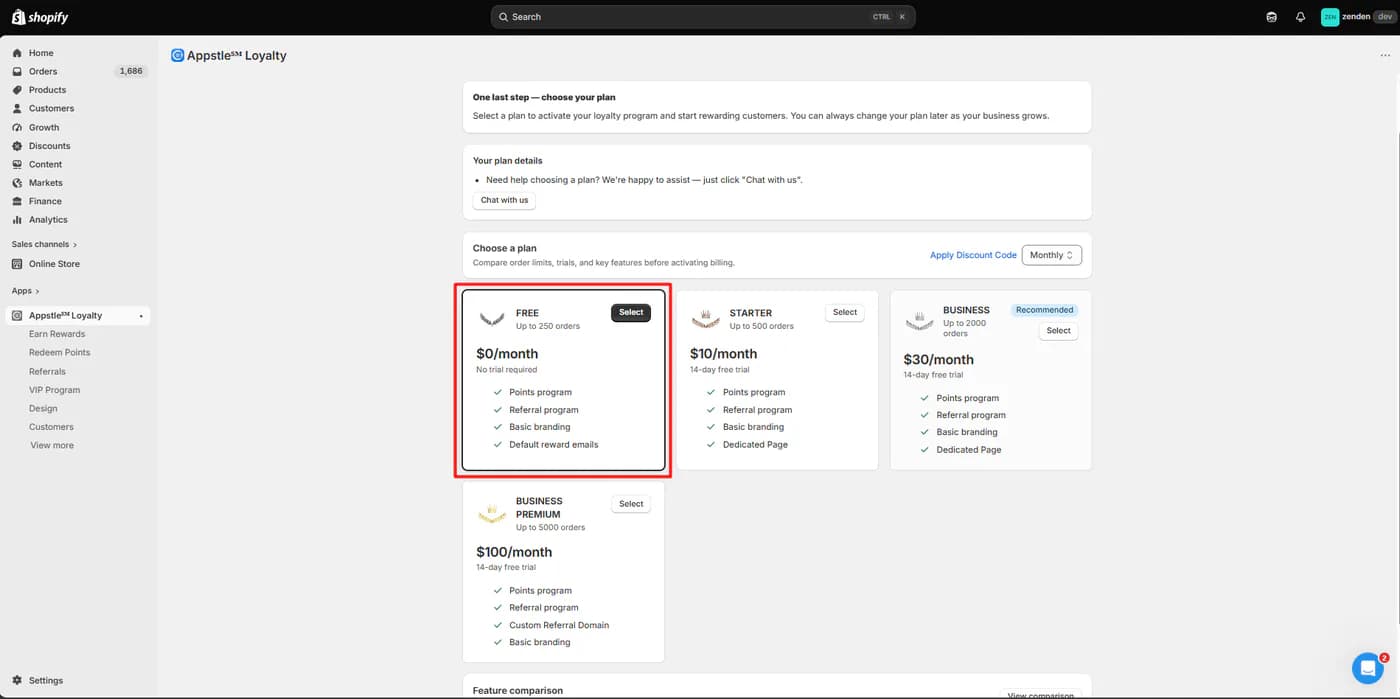Click the Growth icon in sidebar
1400x699 pixels.
tap(17, 127)
